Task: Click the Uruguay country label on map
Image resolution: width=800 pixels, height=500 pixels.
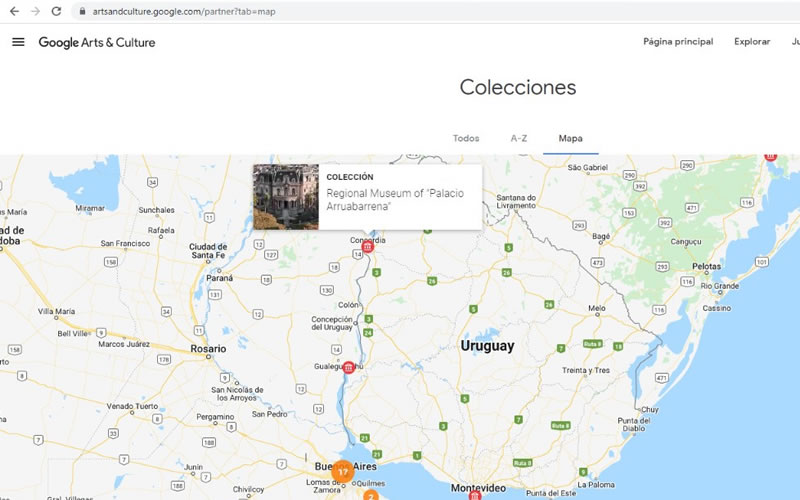Action: (487, 346)
